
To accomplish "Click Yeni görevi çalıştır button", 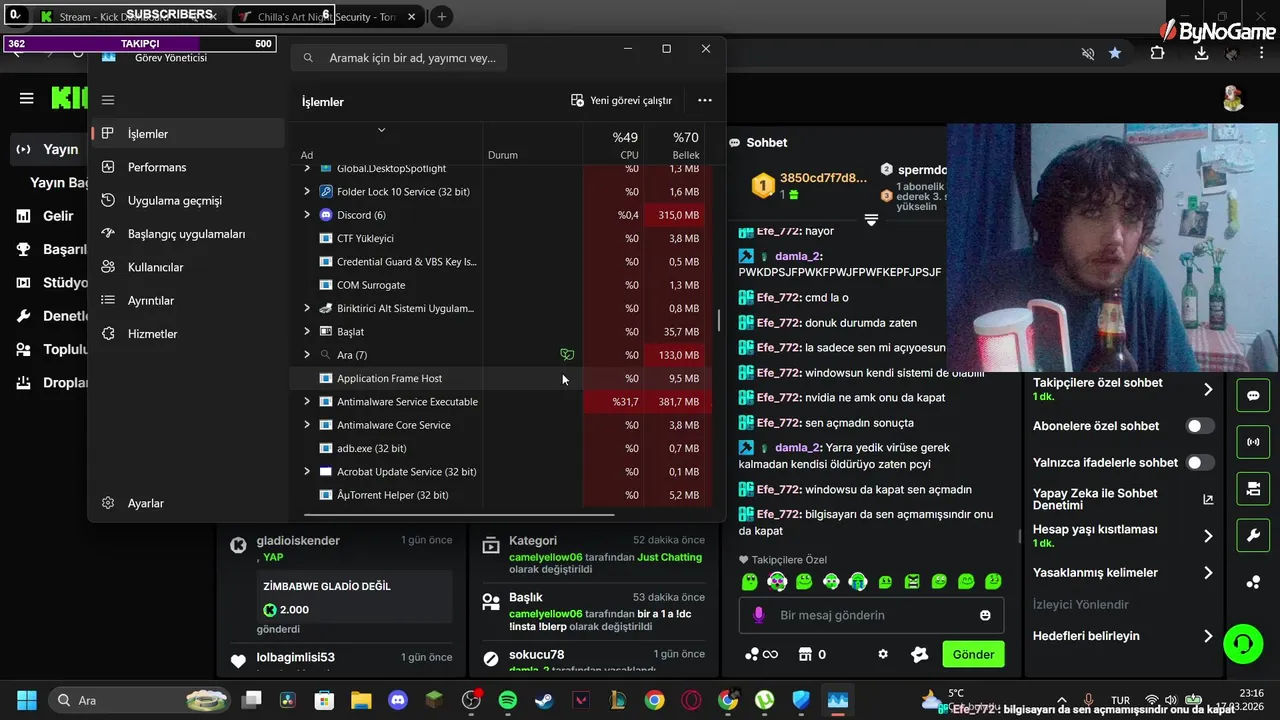I will [621, 100].
